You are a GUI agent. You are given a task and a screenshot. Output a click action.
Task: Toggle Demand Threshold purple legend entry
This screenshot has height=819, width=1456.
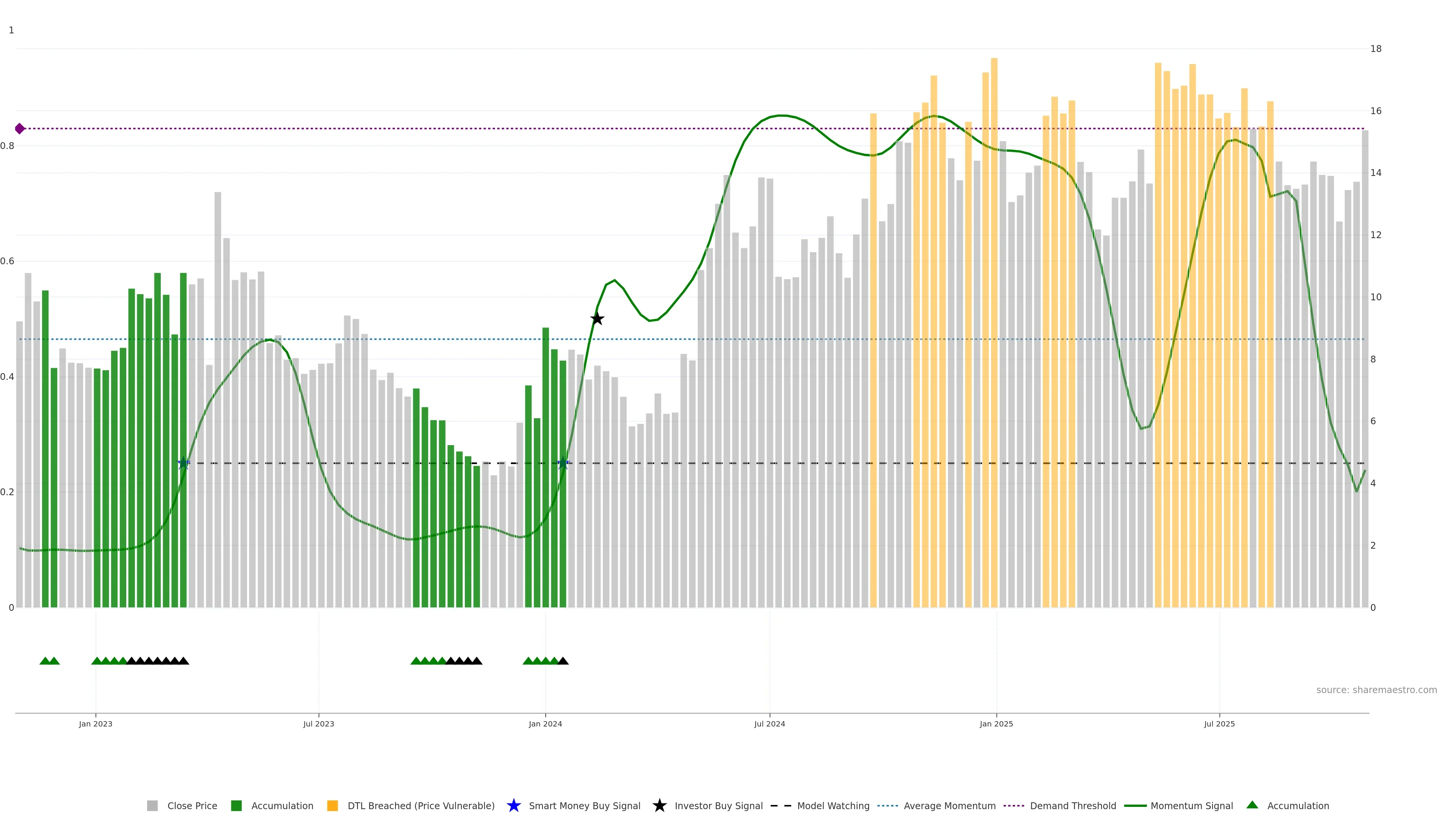pyautogui.click(x=1014, y=805)
